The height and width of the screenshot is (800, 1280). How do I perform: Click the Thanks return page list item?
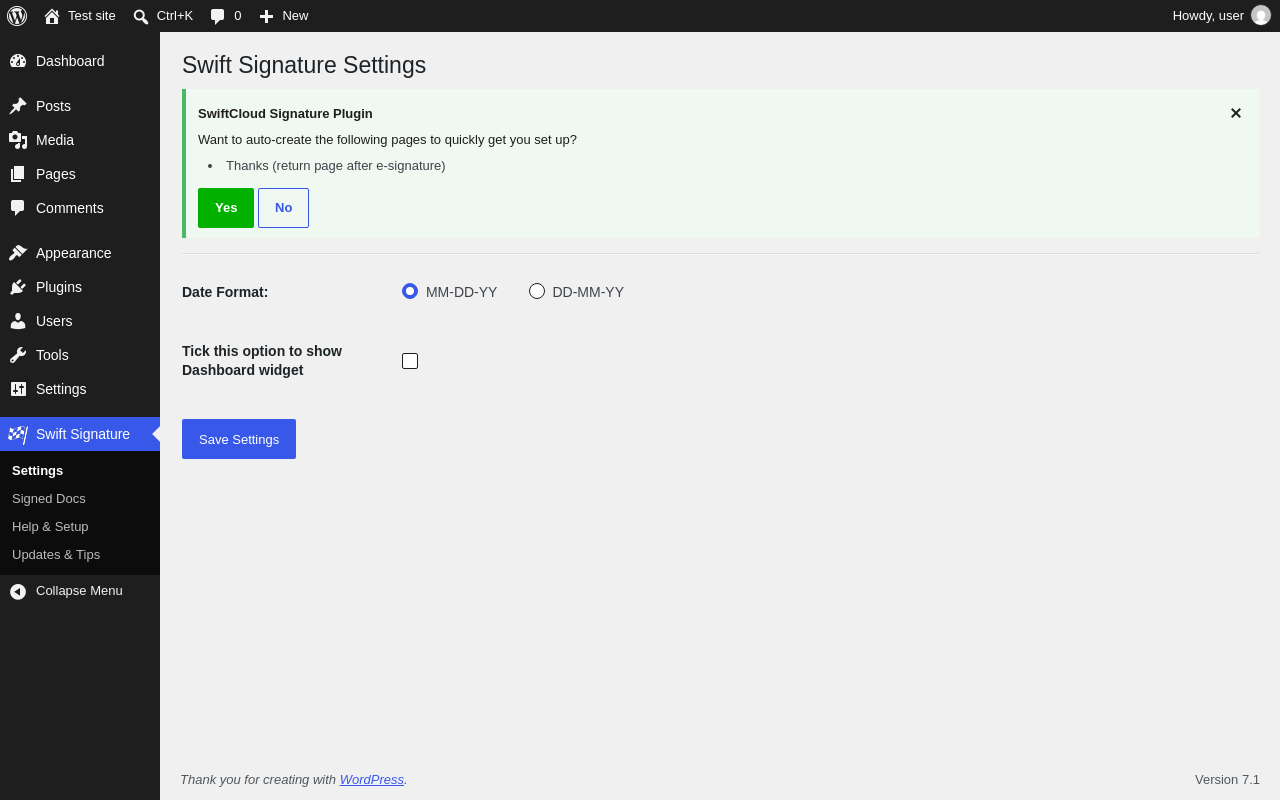coord(336,166)
